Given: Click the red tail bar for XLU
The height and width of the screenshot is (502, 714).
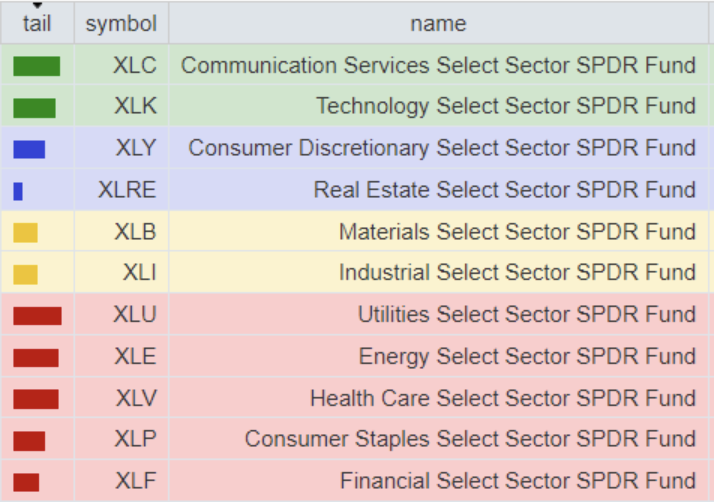Looking at the screenshot, I should click(37, 316).
